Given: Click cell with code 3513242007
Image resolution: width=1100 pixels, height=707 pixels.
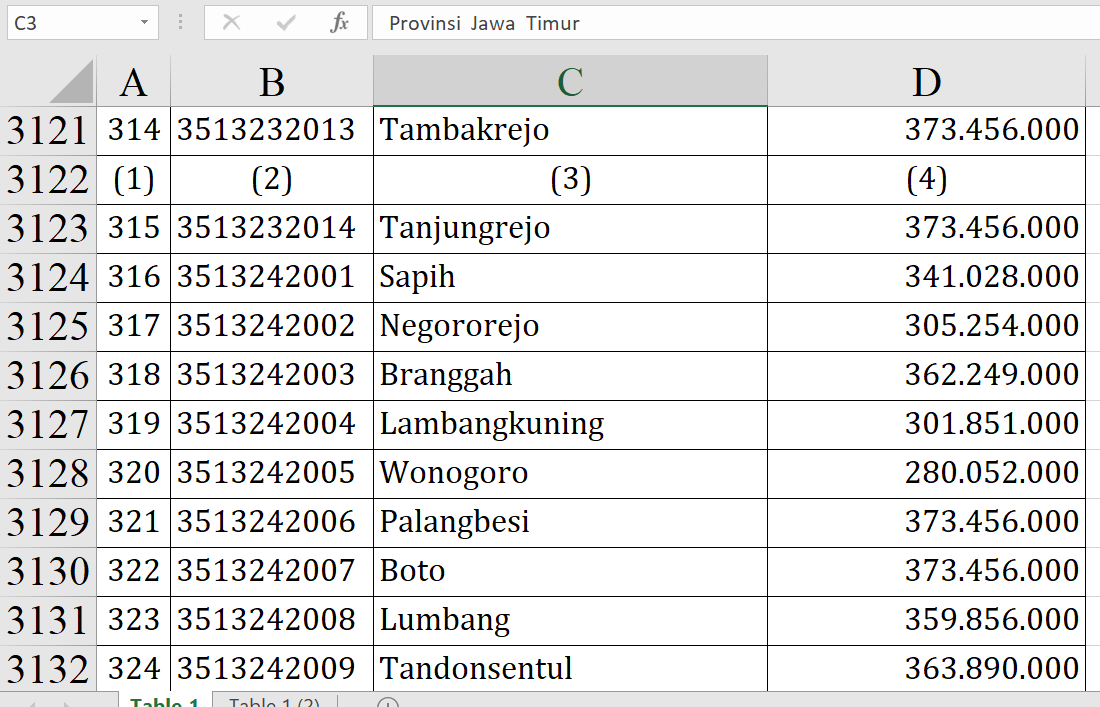Looking at the screenshot, I should (271, 571).
